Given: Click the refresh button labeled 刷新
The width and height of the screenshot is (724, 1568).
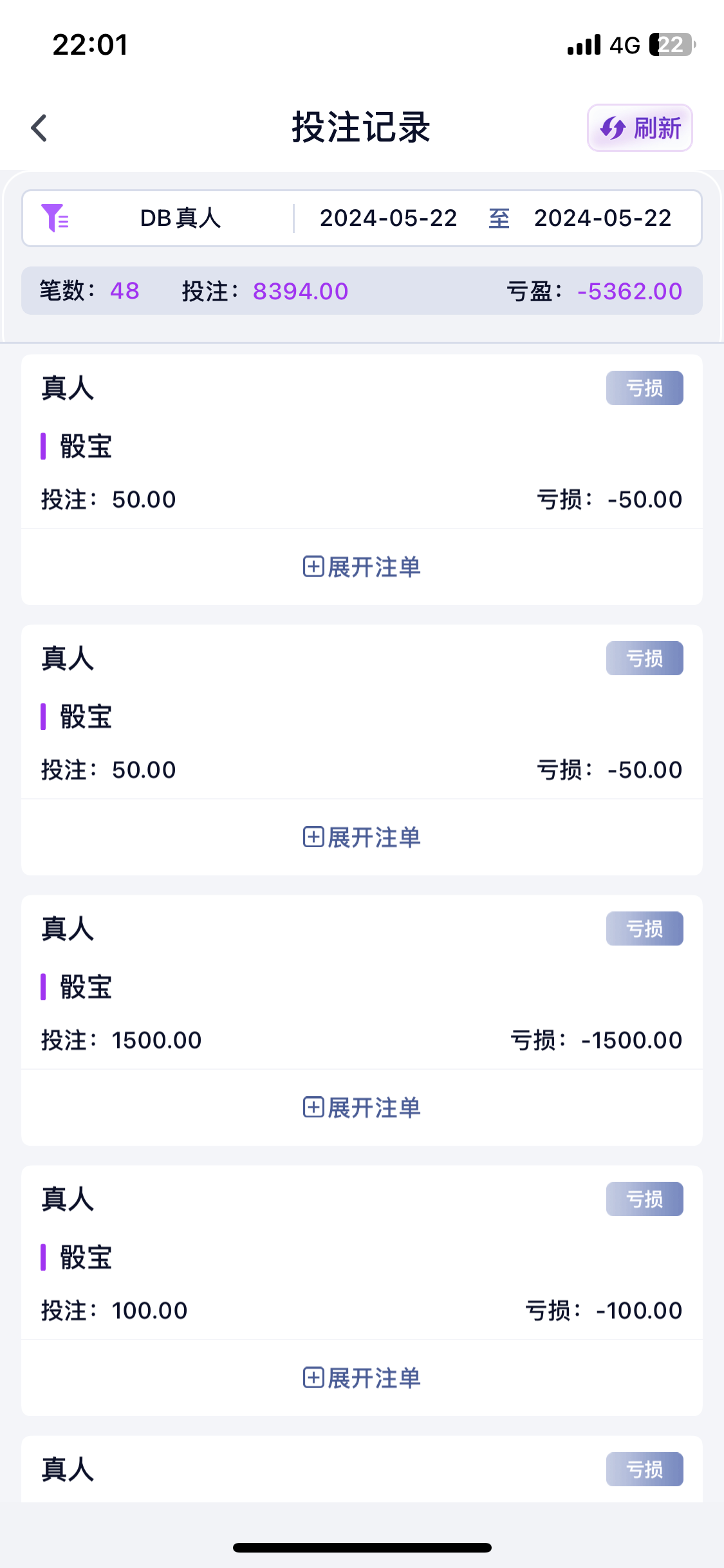Looking at the screenshot, I should coord(640,128).
